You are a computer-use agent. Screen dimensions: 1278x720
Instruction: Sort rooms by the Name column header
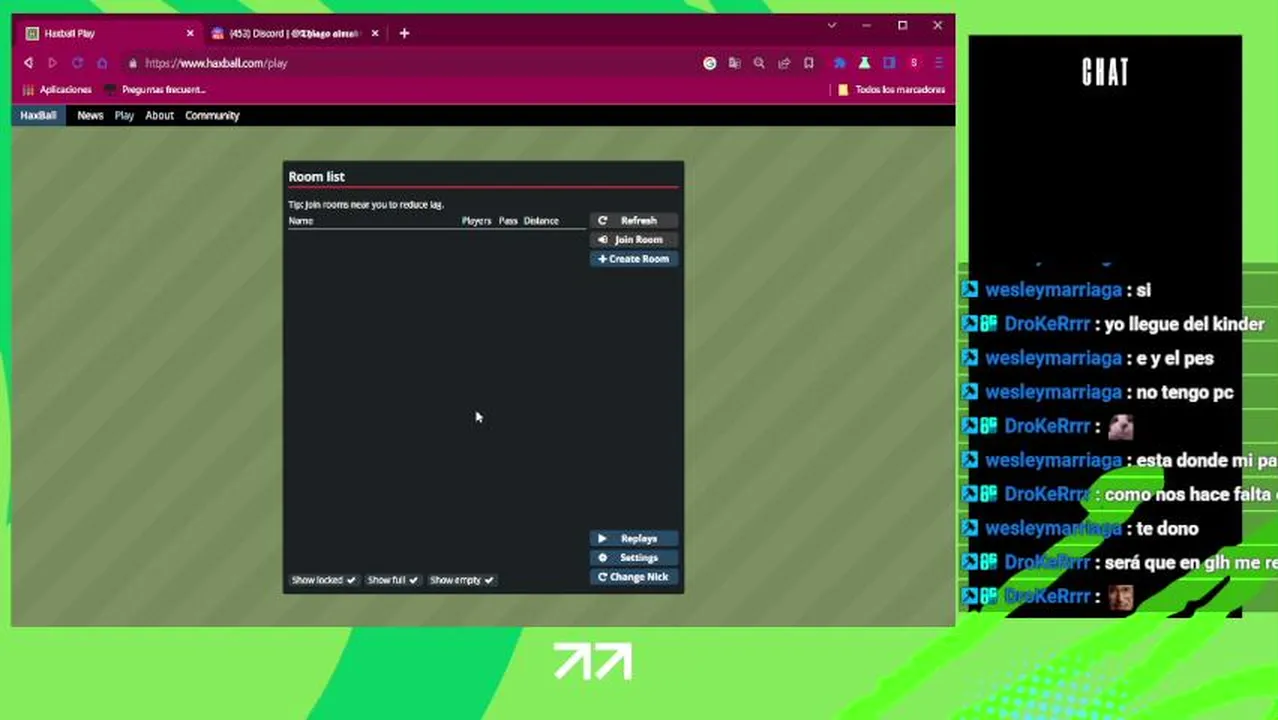(x=301, y=220)
